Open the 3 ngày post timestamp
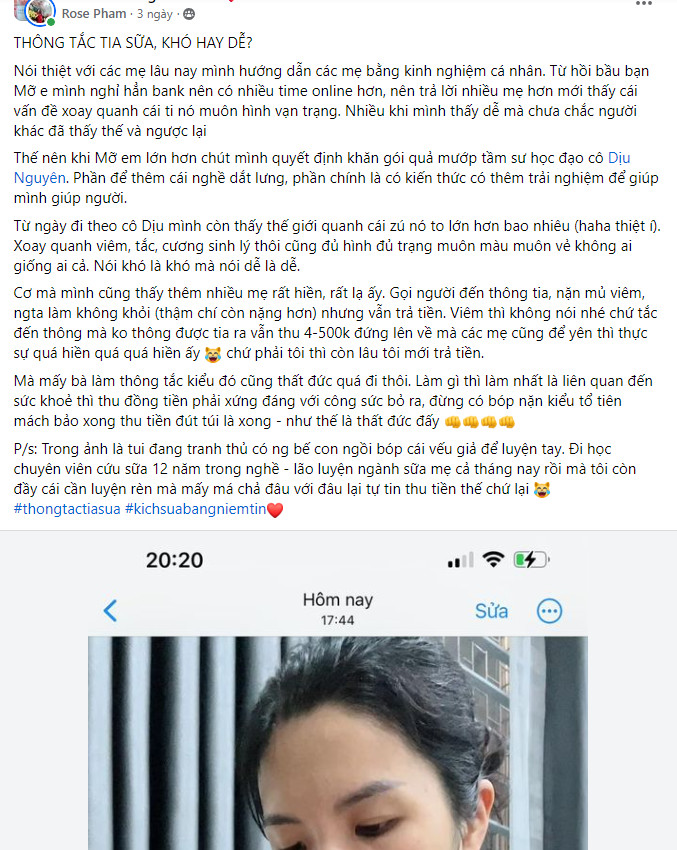Viewport: 677px width, 850px height. point(154,14)
